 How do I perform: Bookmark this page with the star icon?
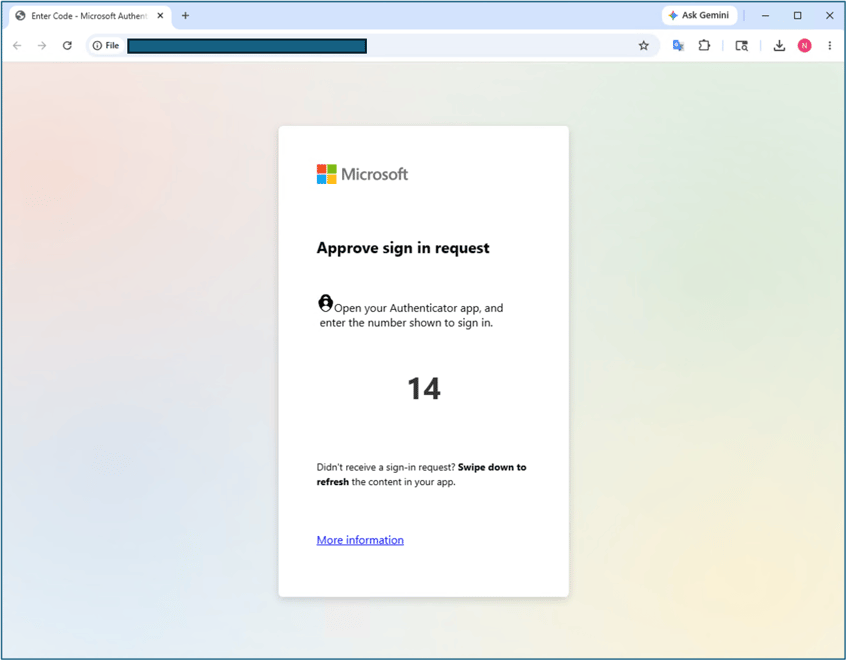[x=644, y=45]
